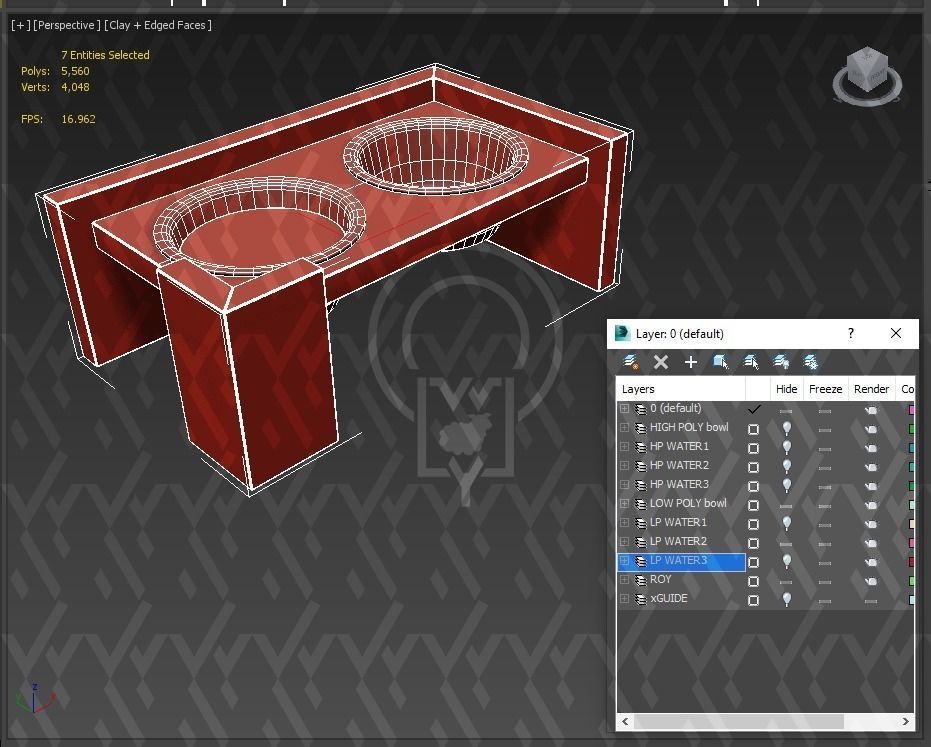This screenshot has width=931, height=747.
Task: Unhide LP WATER3 layer via lightbulb
Action: [x=787, y=561]
